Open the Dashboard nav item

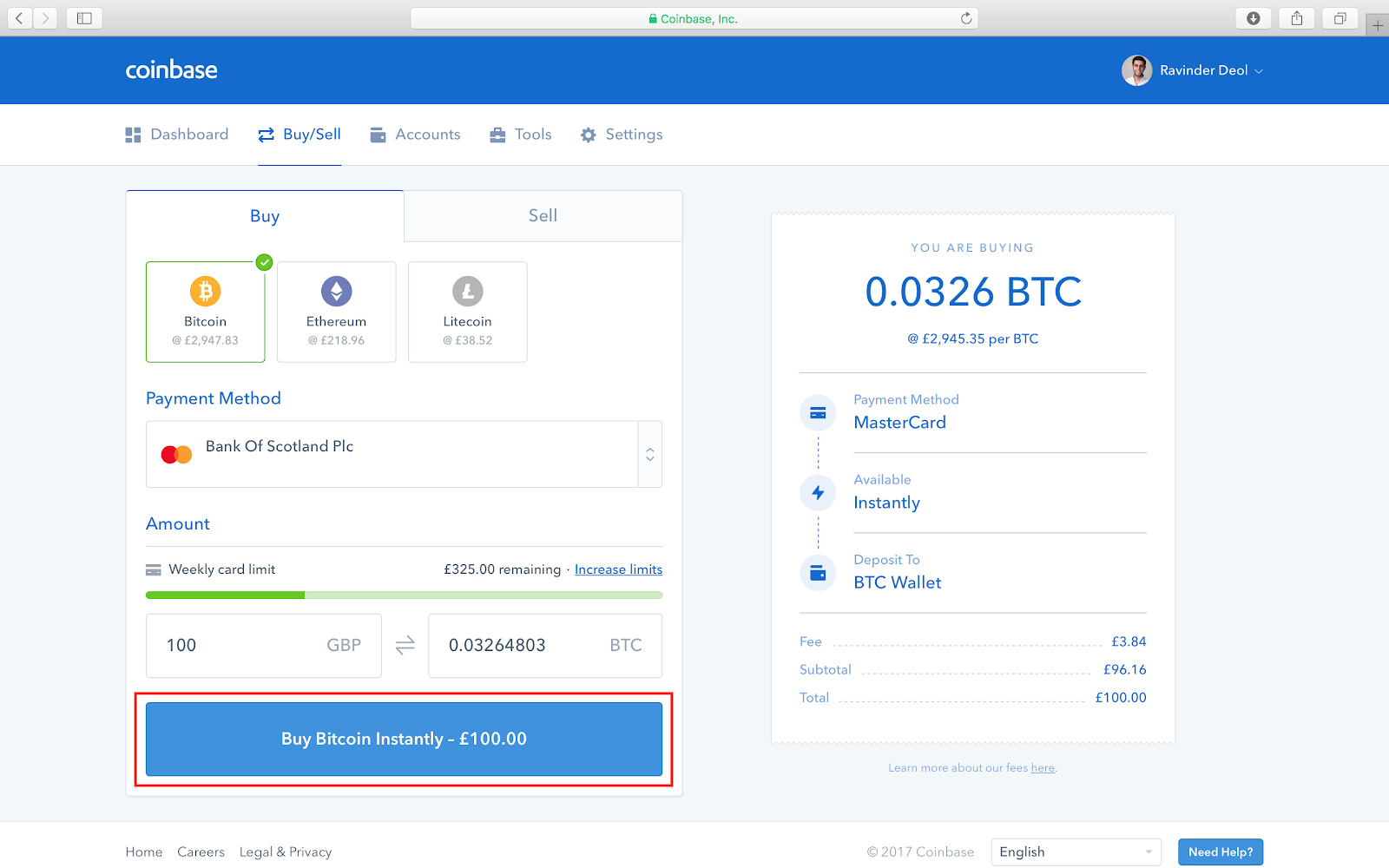[177, 135]
